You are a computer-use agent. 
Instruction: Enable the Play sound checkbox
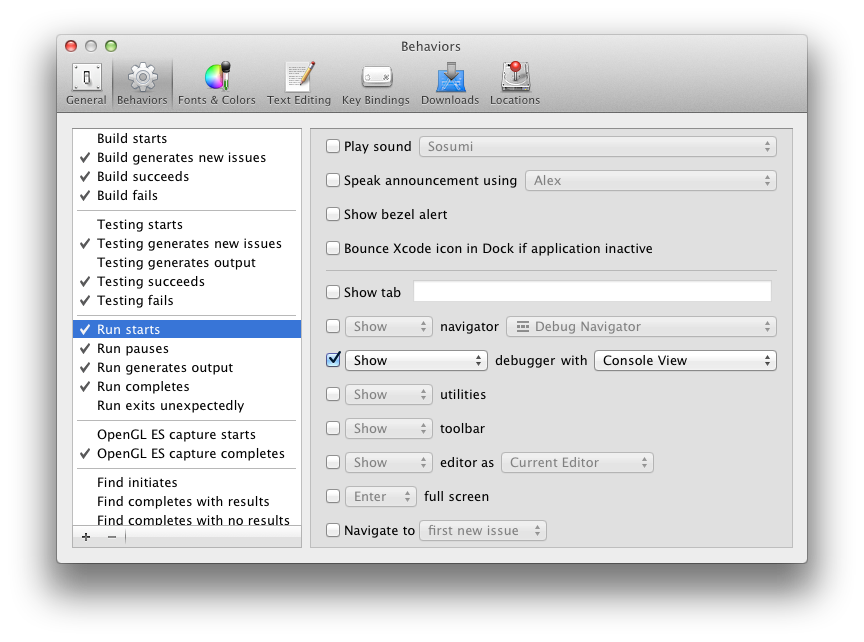333,147
